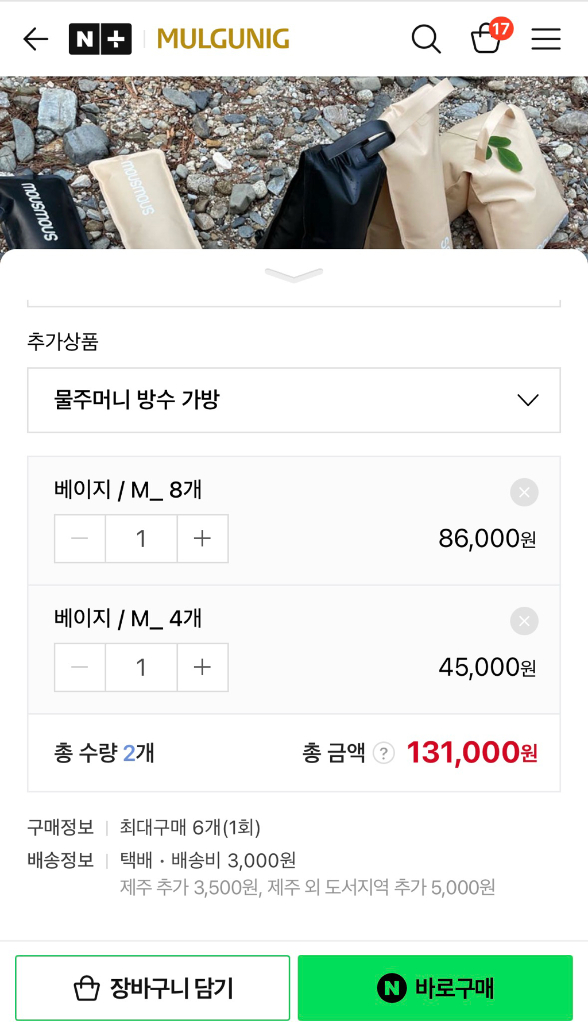Image resolution: width=588 pixels, height=1024 pixels.
Task: Open the shopping cart with 17 items
Action: tap(487, 42)
